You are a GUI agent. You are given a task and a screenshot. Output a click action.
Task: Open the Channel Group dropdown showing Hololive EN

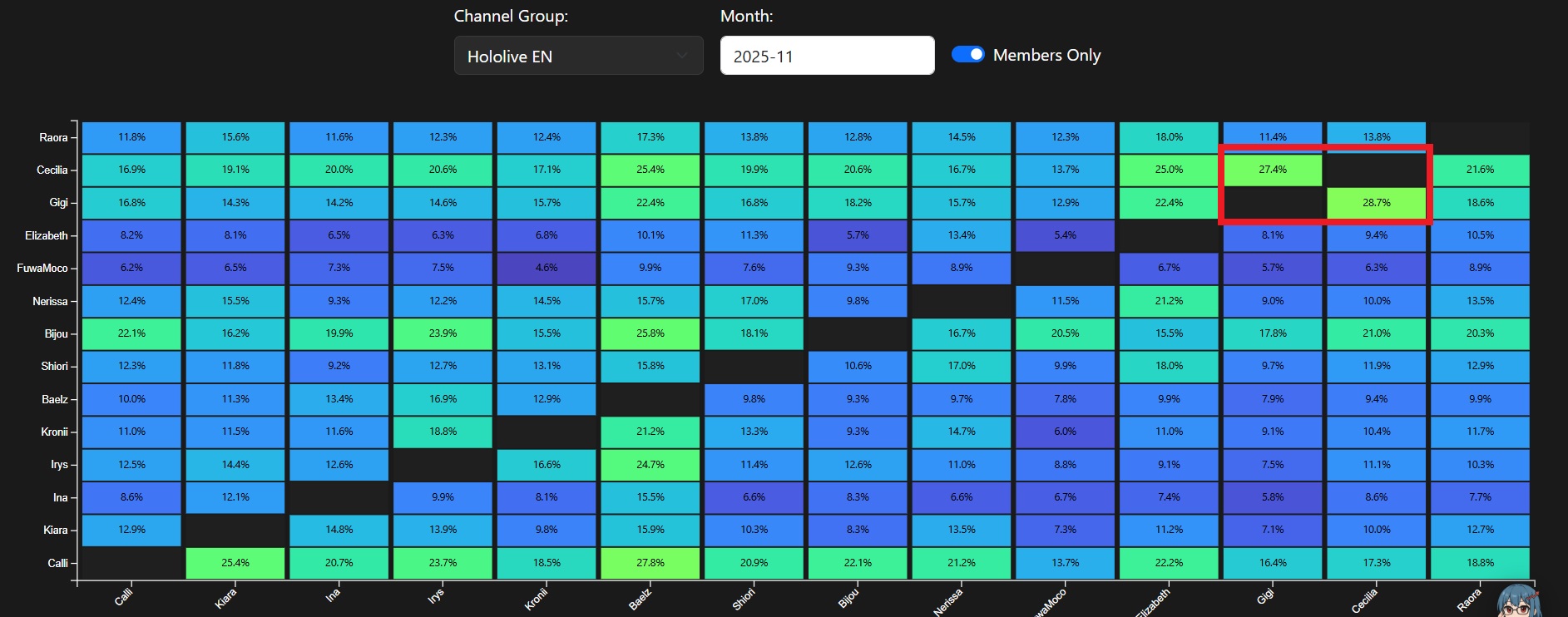(578, 56)
